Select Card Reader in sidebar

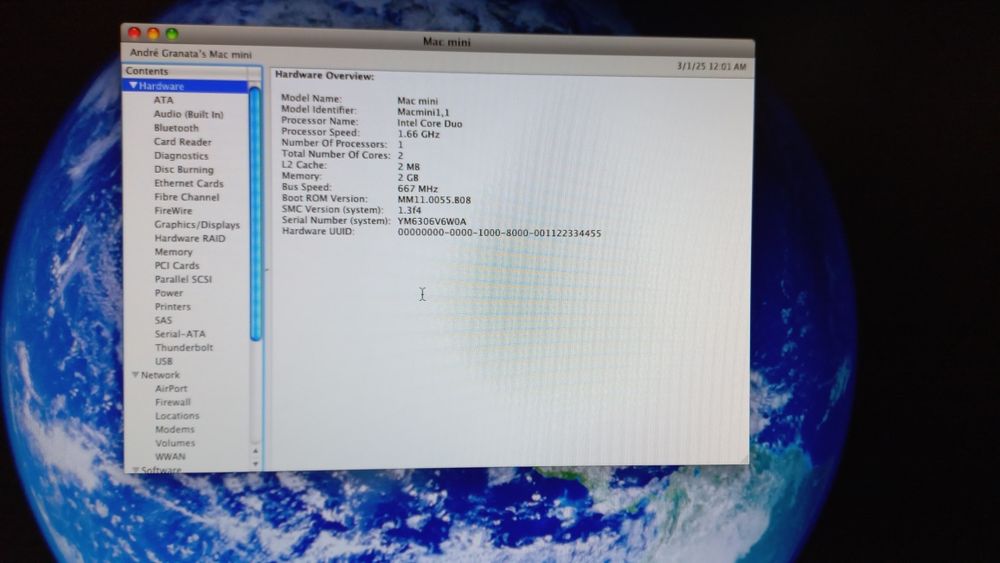[x=182, y=142]
